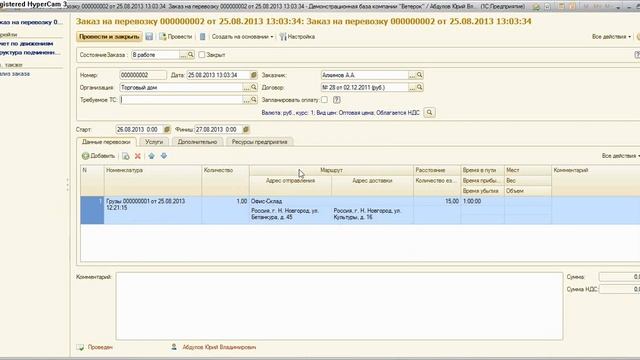Click the Провести post document button

point(176,37)
